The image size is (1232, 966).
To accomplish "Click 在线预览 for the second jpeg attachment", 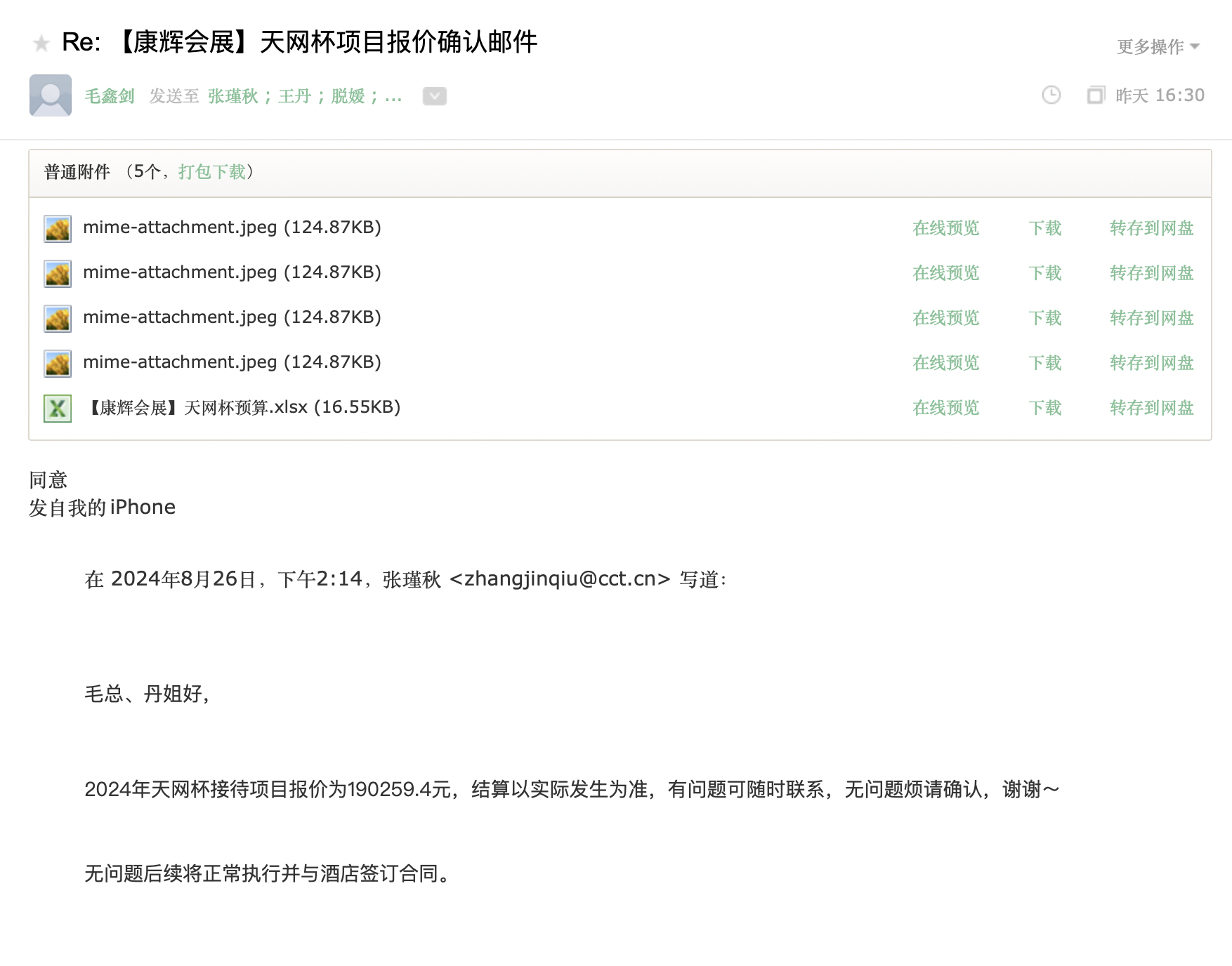I will pyautogui.click(x=945, y=273).
